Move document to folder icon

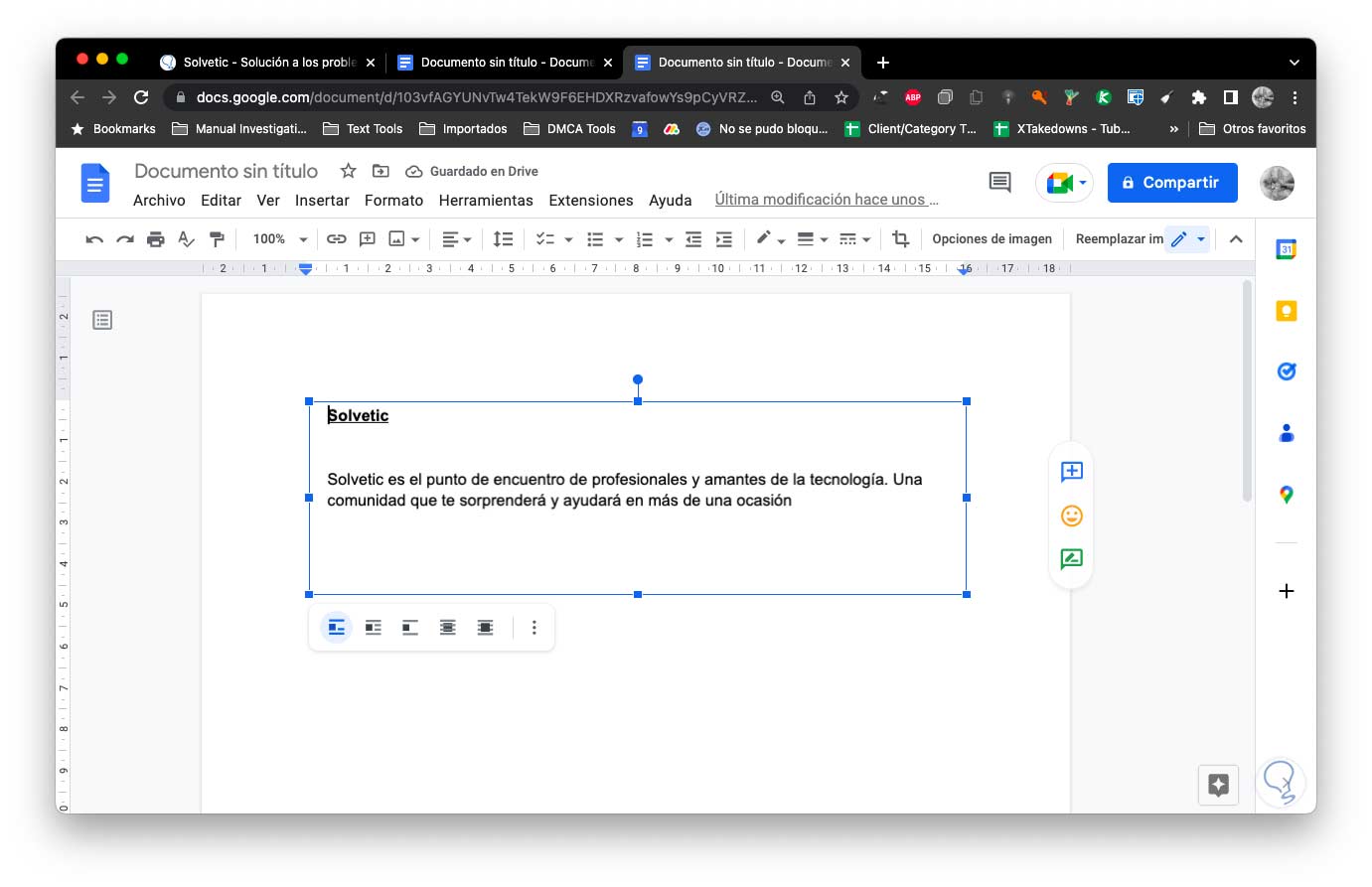point(381,171)
